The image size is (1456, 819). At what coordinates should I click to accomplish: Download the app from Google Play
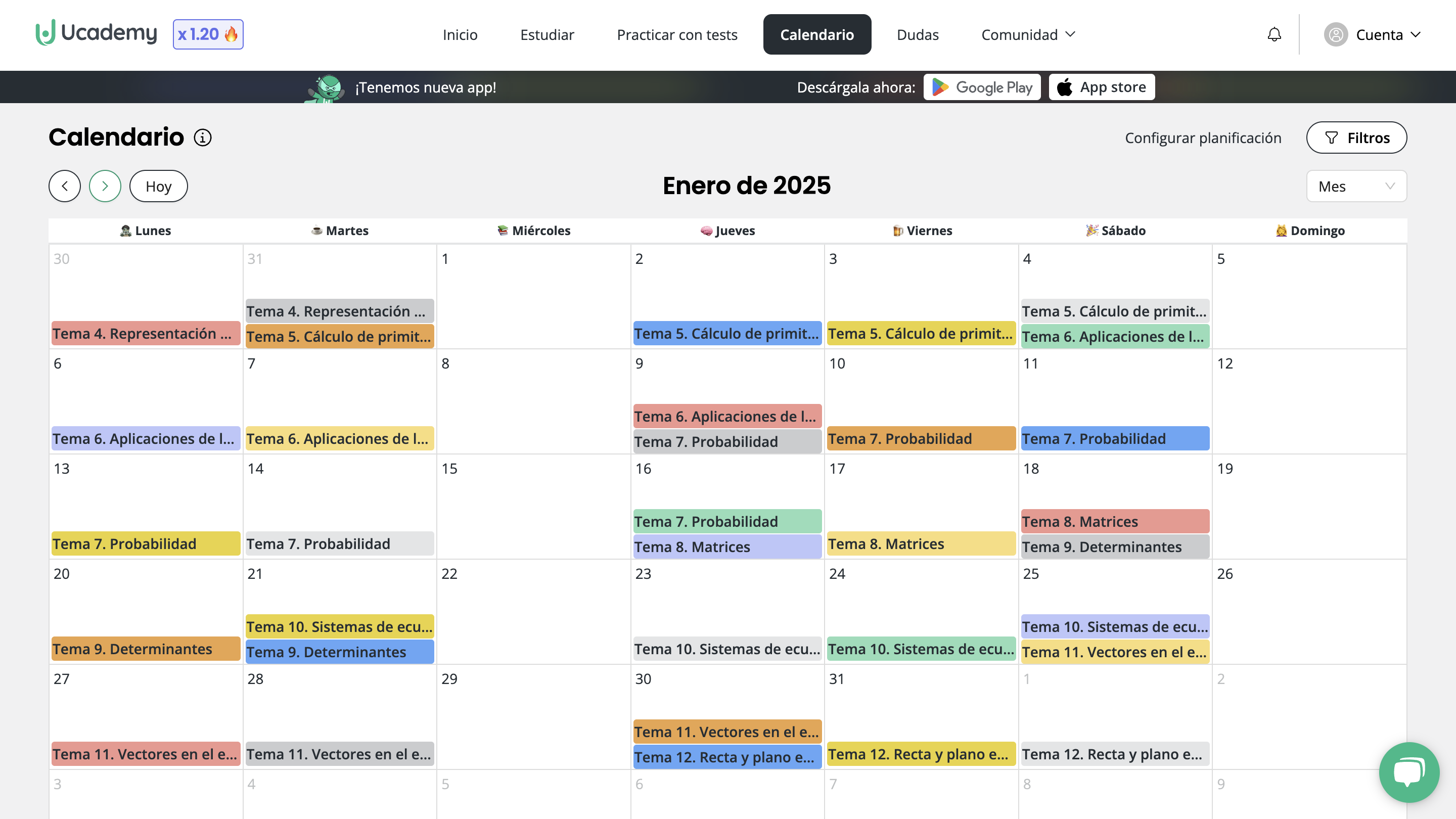(x=982, y=87)
